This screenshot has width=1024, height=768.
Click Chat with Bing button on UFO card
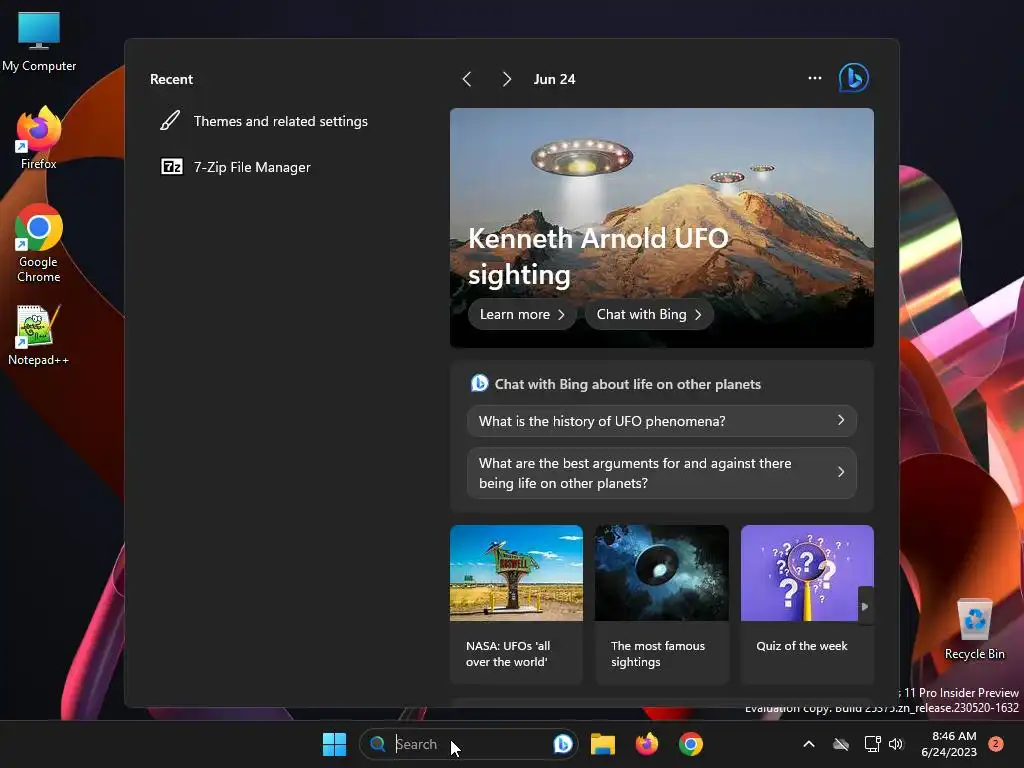649,314
